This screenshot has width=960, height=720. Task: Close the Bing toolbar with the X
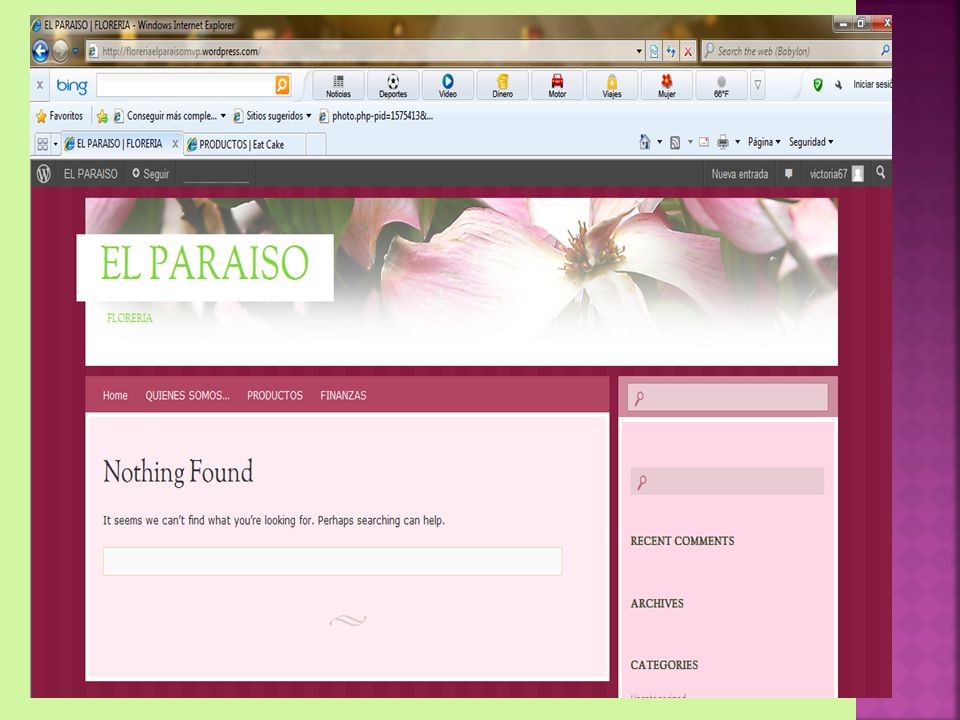[40, 85]
